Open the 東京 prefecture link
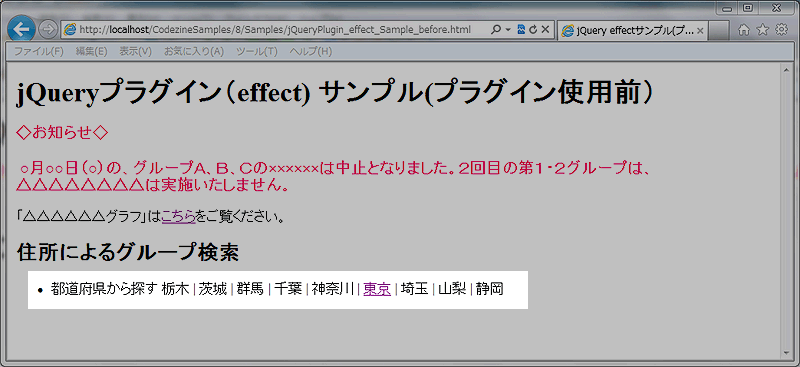 click(377, 289)
